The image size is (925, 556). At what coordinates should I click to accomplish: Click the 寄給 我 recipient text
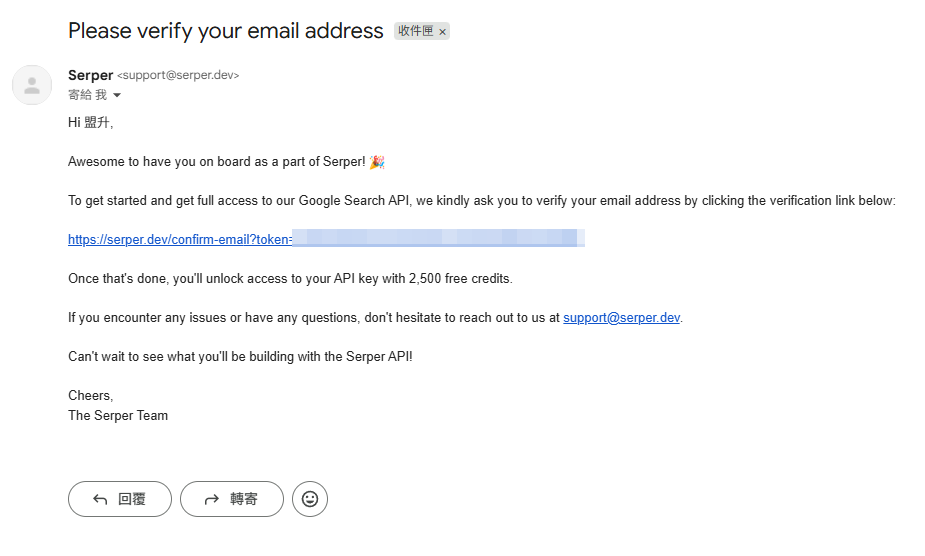[87, 95]
